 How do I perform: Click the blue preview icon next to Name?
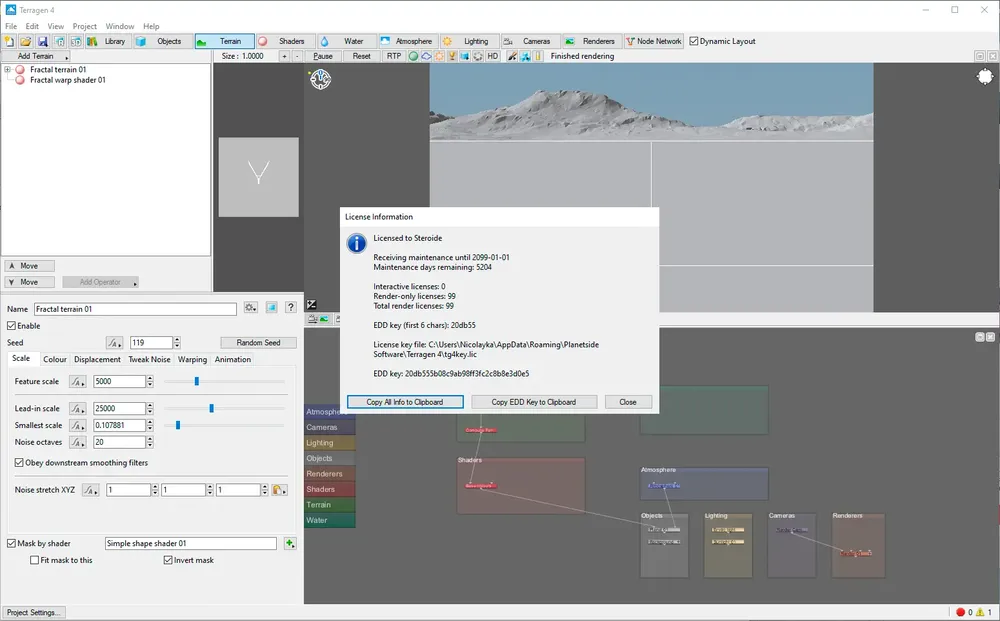272,307
